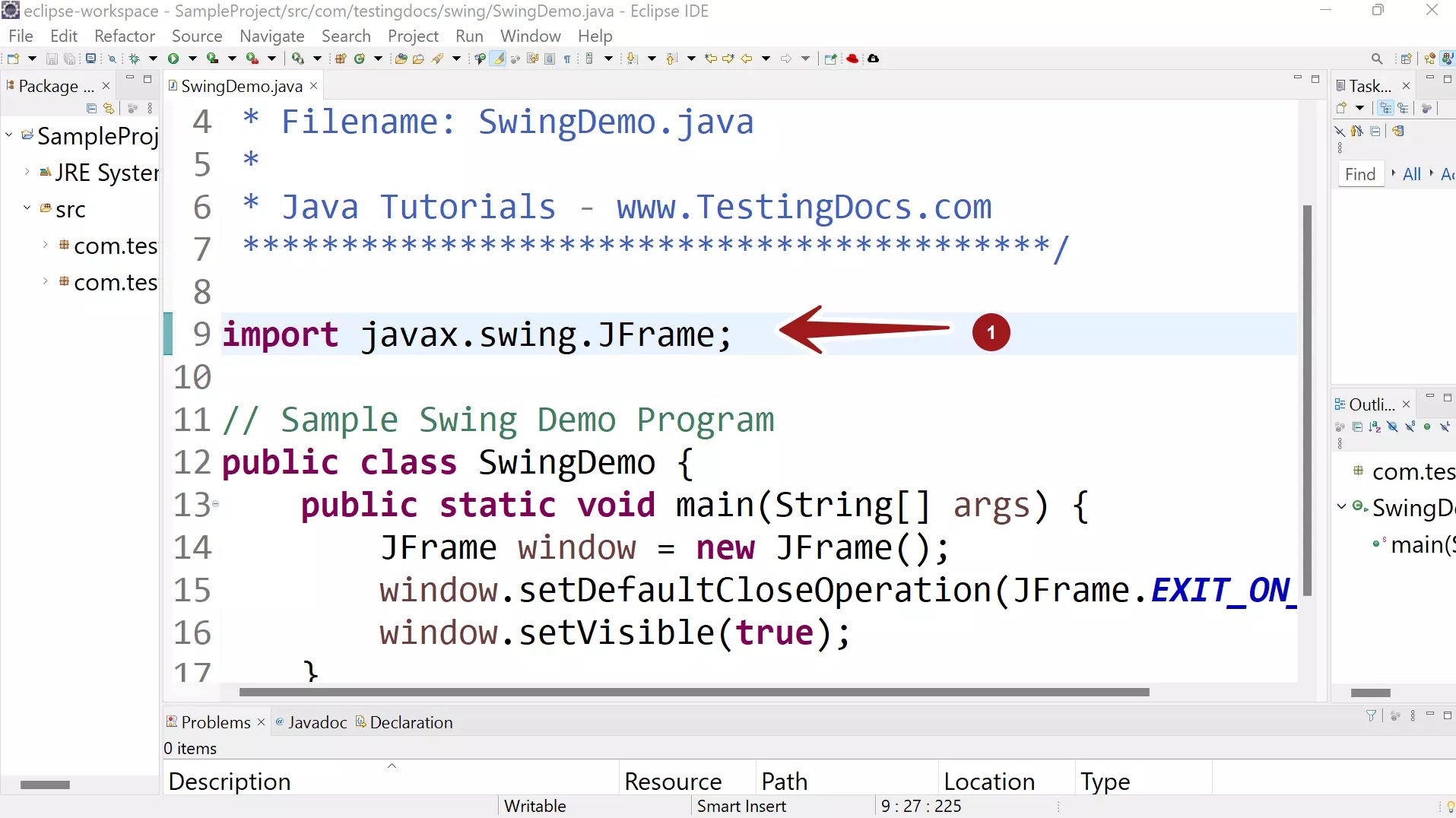
Task: Click the editor horizontal scrollbar
Action: 694,693
